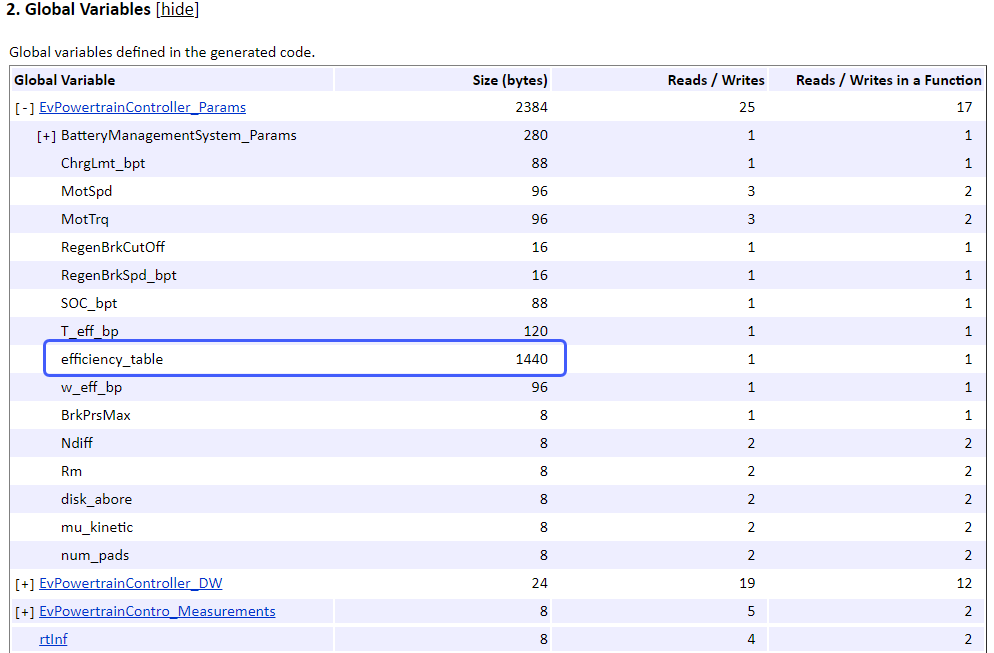Hide the Global Variables section
Screen dimensions: 994x653
click(177, 9)
